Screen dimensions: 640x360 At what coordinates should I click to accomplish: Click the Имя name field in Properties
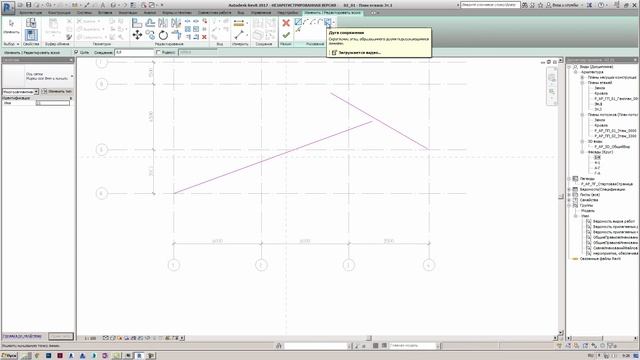tap(53, 103)
